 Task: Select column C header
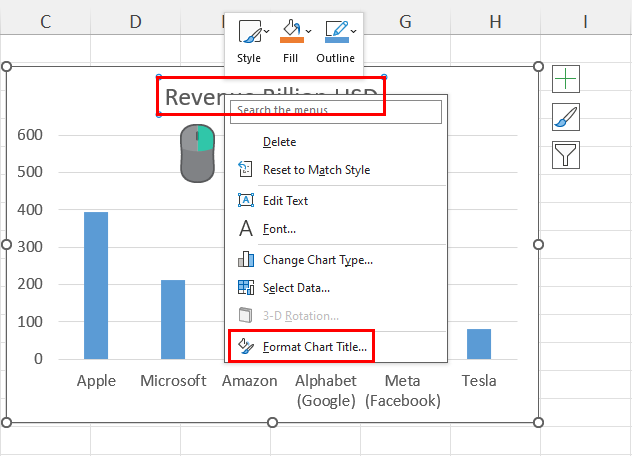(46, 21)
